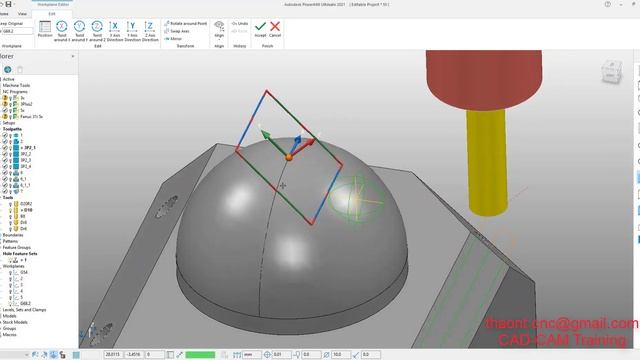Select NC Programs node in Explorer

pos(15,92)
